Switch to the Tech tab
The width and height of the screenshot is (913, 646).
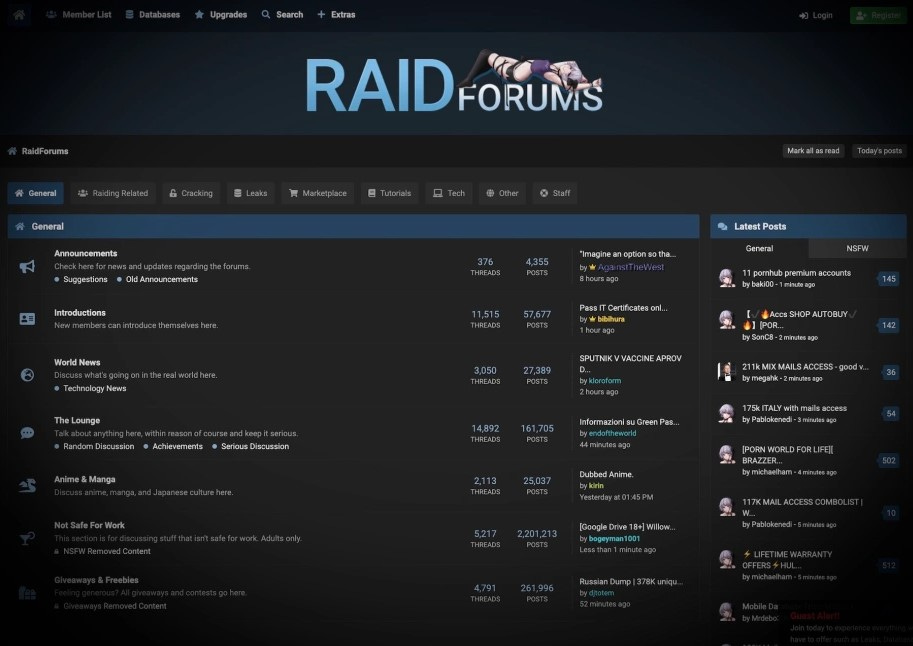pos(449,193)
